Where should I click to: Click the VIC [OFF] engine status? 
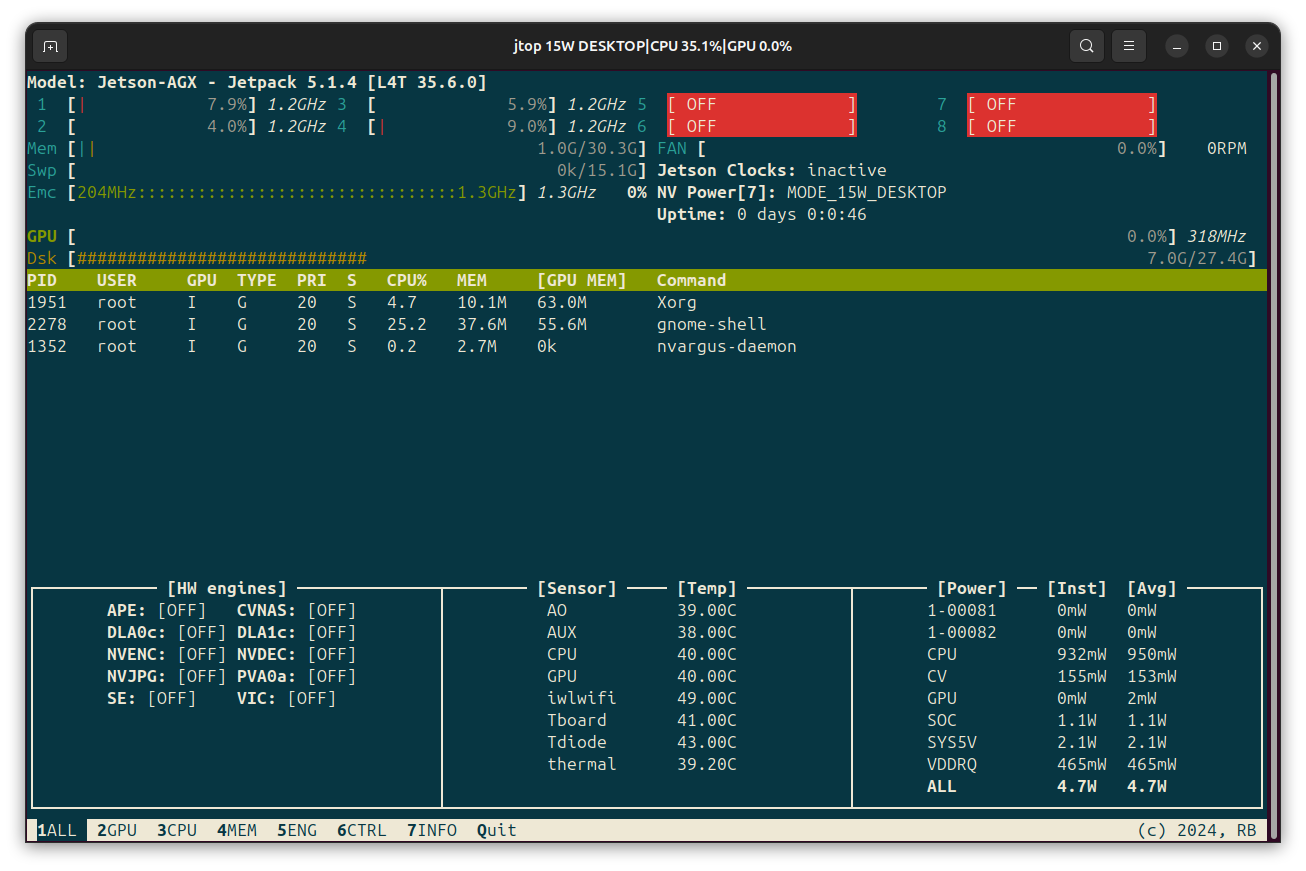(287, 698)
